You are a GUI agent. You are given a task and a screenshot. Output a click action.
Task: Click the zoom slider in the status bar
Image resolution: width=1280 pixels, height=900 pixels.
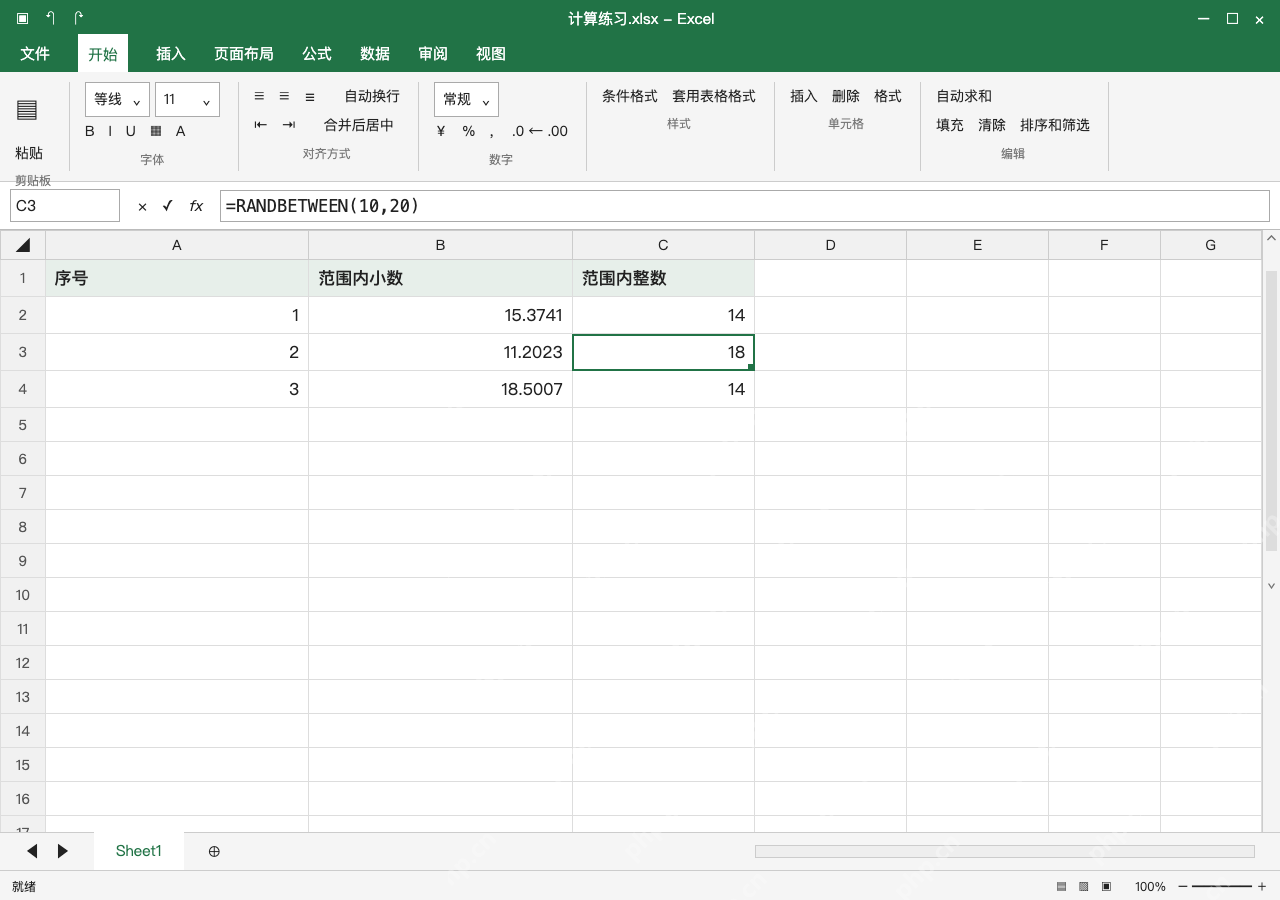coord(1221,887)
